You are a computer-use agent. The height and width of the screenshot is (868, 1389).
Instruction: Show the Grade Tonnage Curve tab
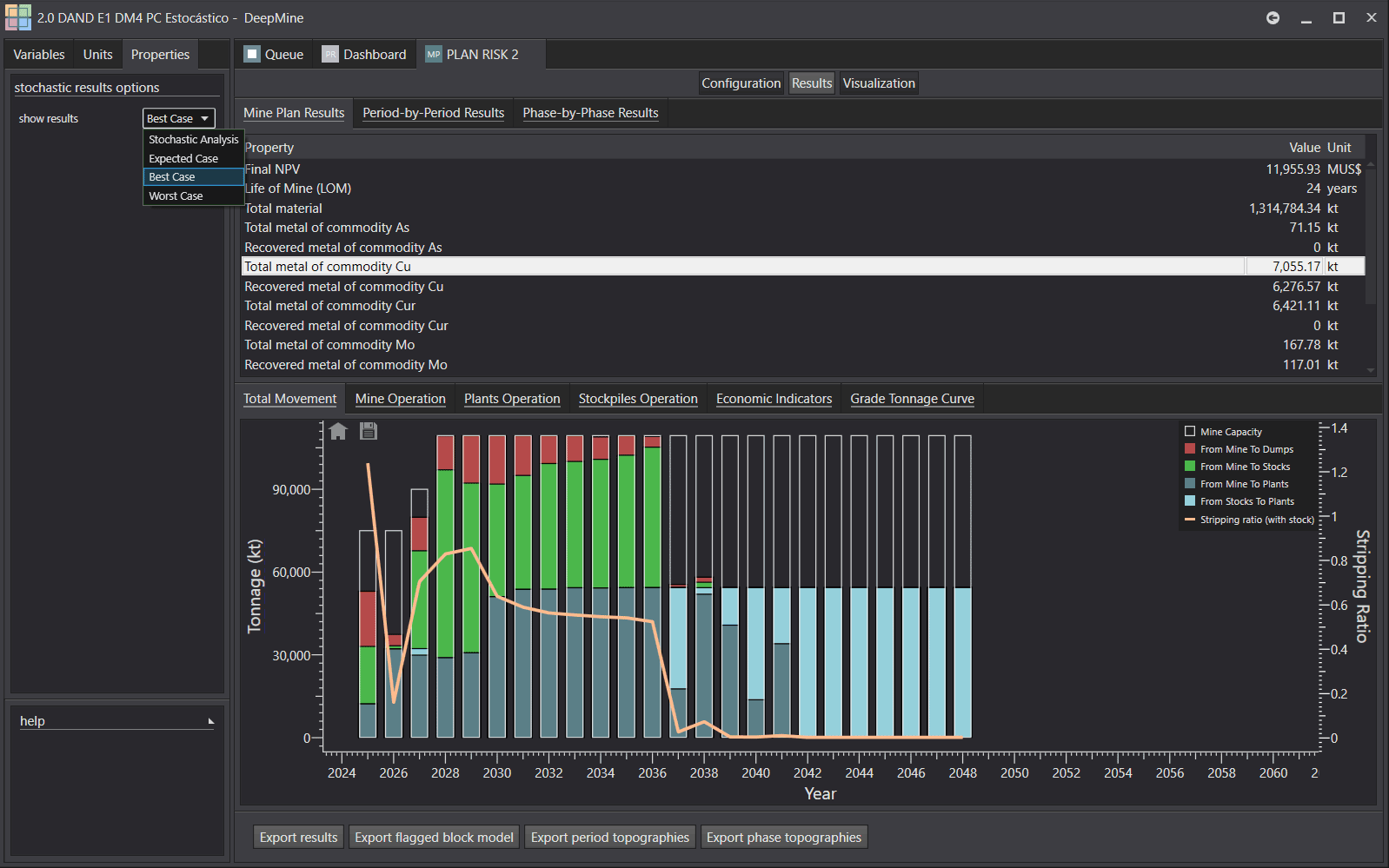point(913,399)
